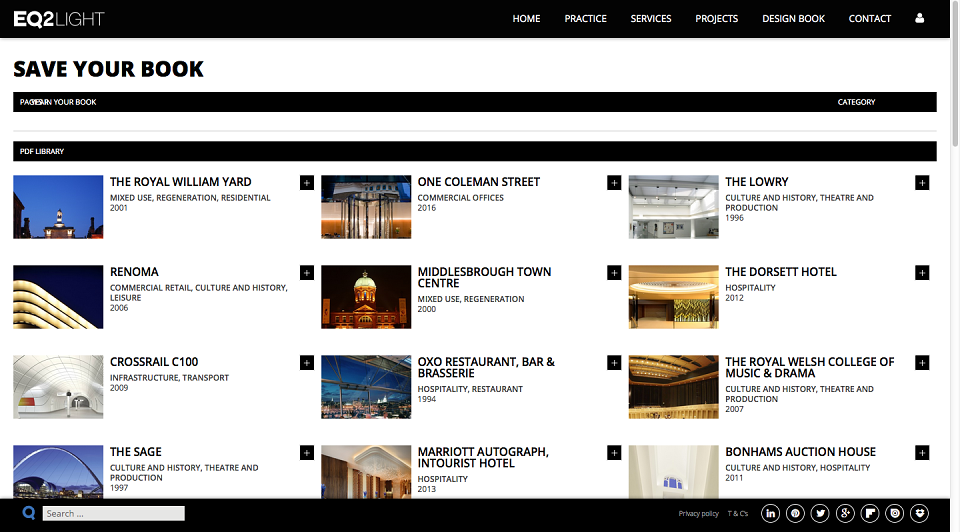This screenshot has height=532, width=960.
Task: Open the Issuu social icon
Action: click(894, 513)
